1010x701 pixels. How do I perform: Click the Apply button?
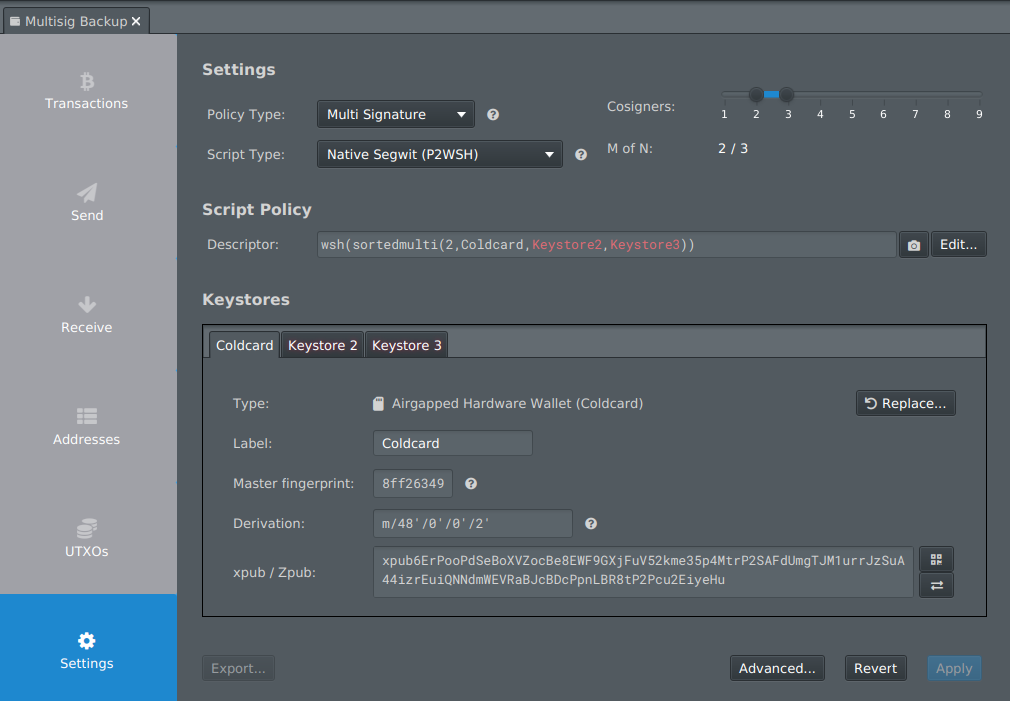click(x=954, y=668)
